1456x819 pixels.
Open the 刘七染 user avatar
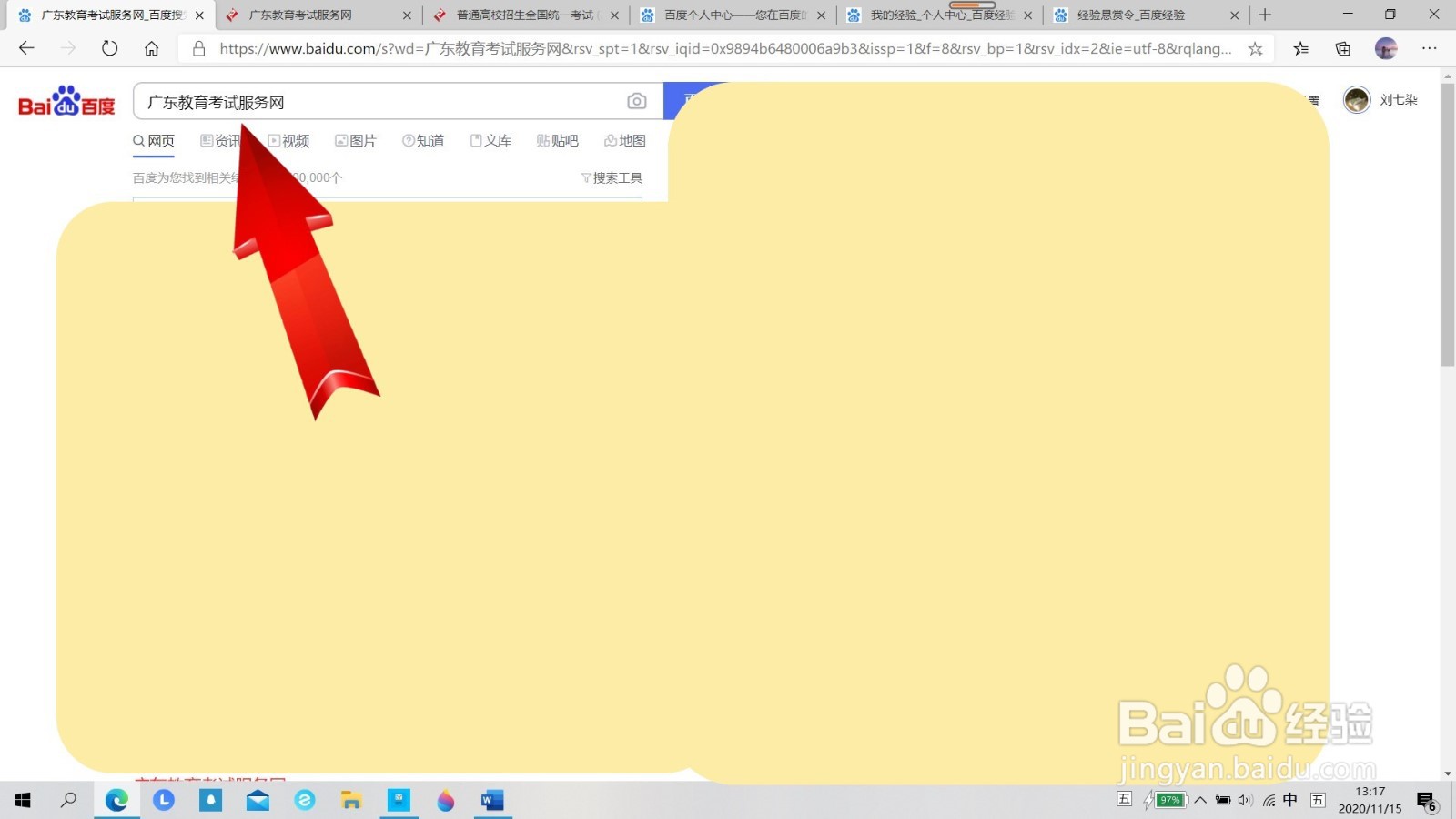pos(1357,100)
